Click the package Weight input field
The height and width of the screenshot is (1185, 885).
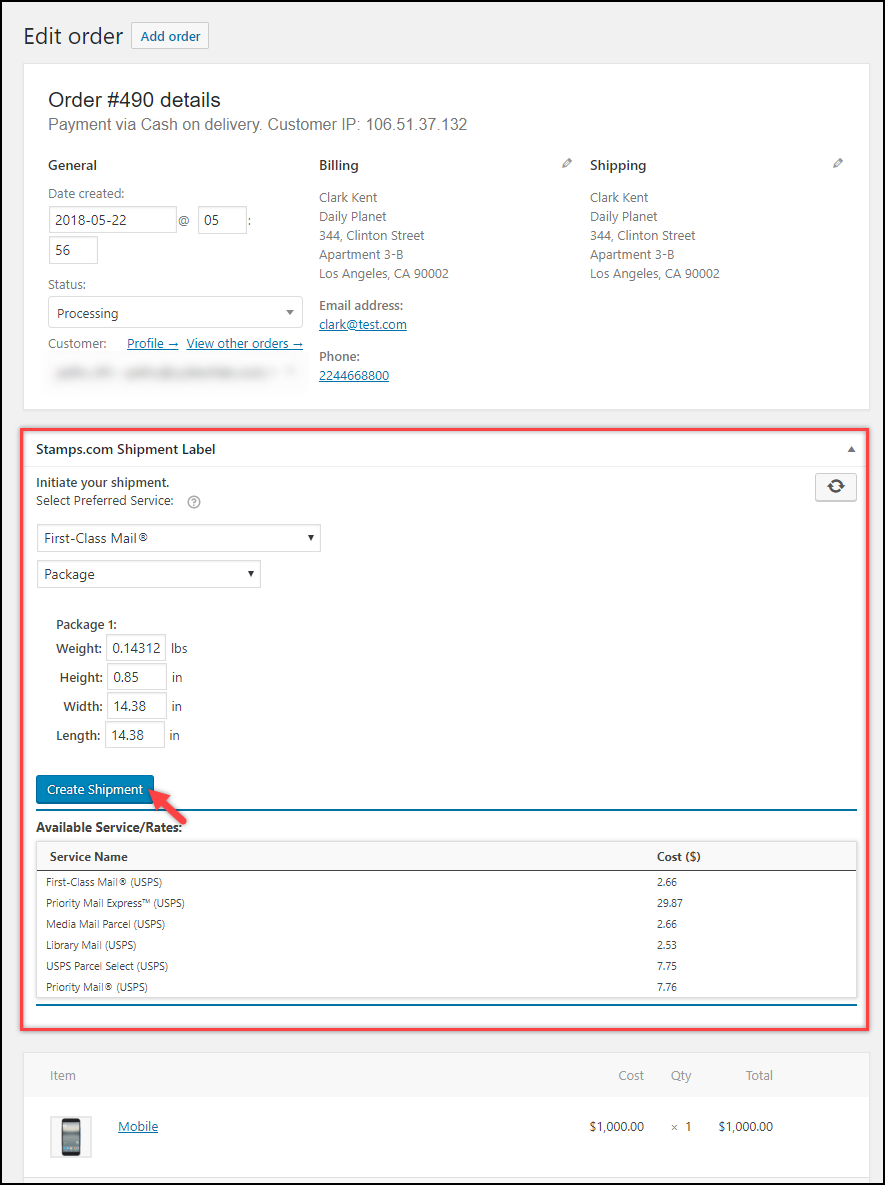pos(136,648)
